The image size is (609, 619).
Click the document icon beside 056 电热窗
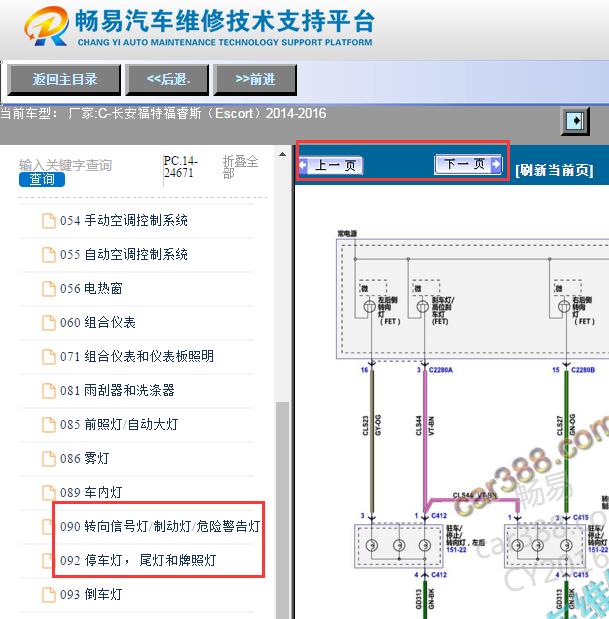(x=49, y=289)
